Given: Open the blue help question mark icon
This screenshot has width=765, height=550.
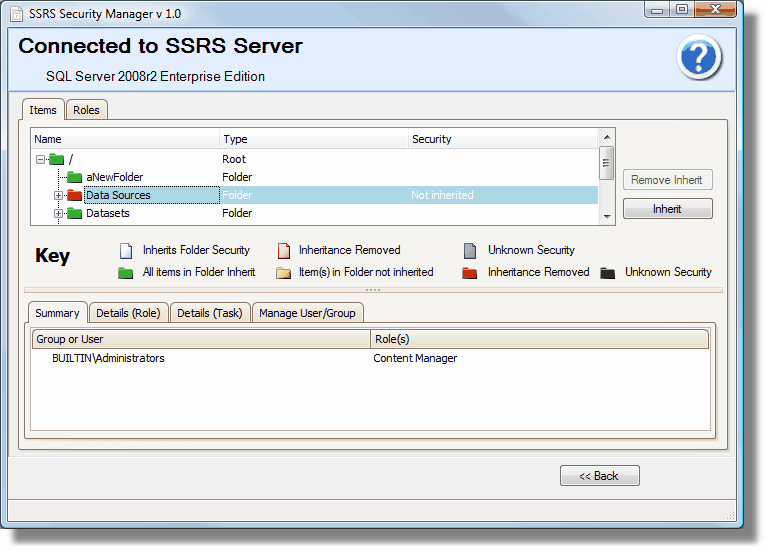Looking at the screenshot, I should click(698, 57).
